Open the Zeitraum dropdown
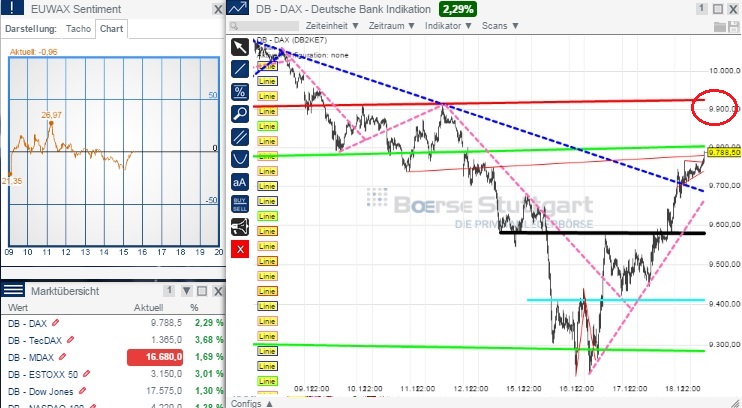The image size is (742, 408). (392, 26)
